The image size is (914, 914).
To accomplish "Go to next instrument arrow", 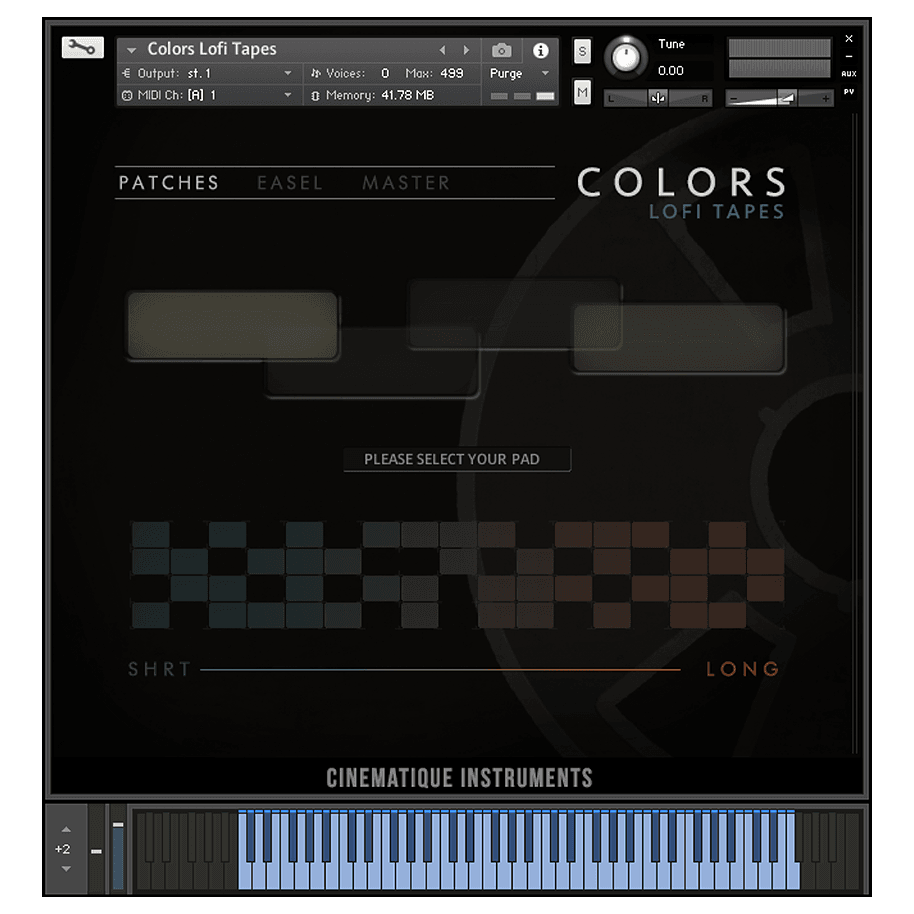I will (x=466, y=50).
